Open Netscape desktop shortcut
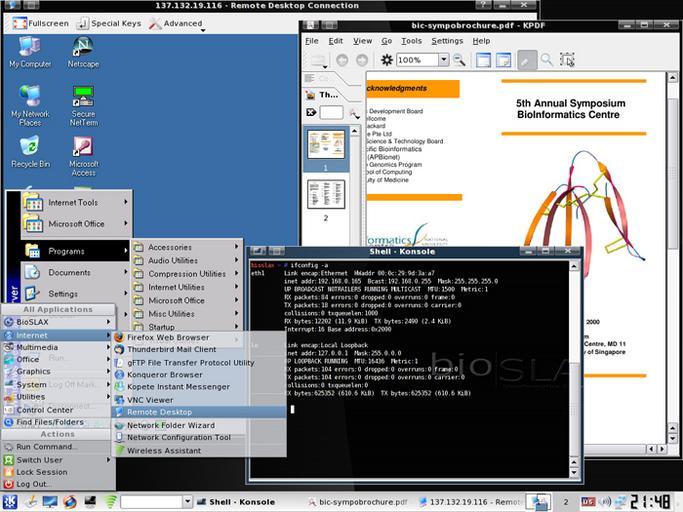Image resolution: width=683 pixels, height=512 pixels. 83,51
